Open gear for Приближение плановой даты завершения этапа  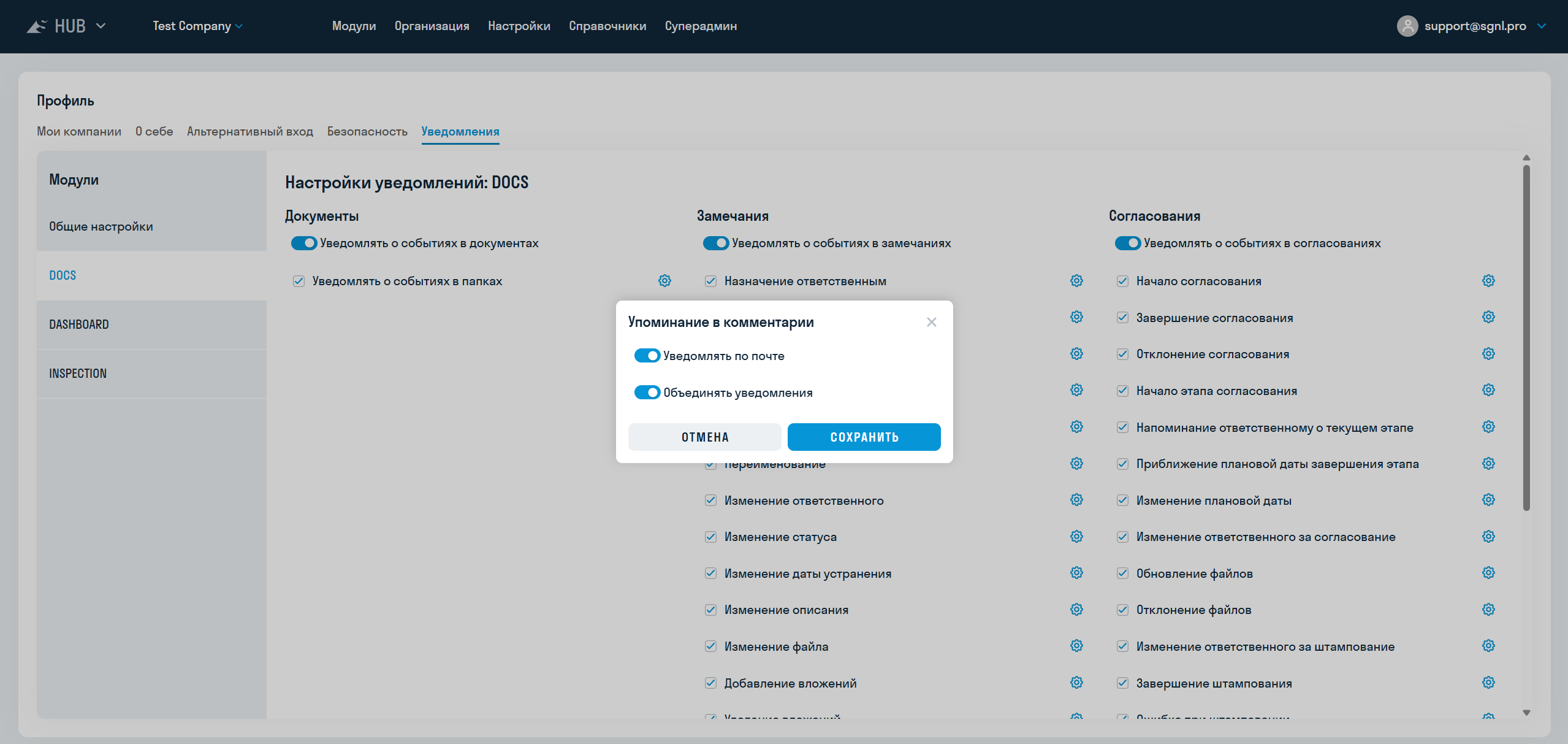[1488, 464]
